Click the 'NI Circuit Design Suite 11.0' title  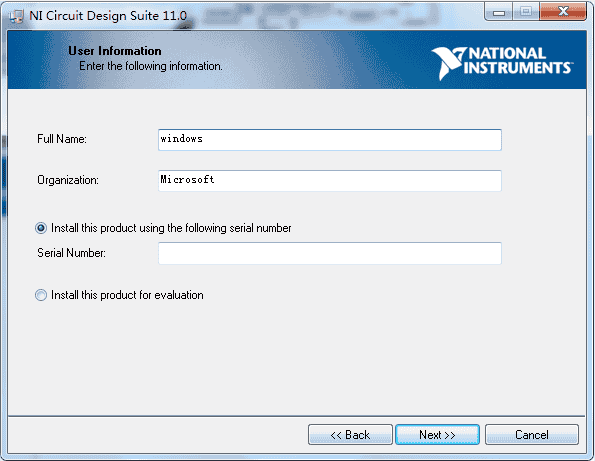point(108,16)
